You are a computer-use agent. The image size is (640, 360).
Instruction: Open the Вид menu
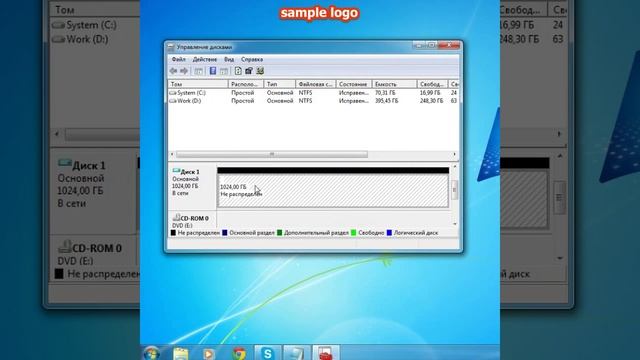(229, 60)
